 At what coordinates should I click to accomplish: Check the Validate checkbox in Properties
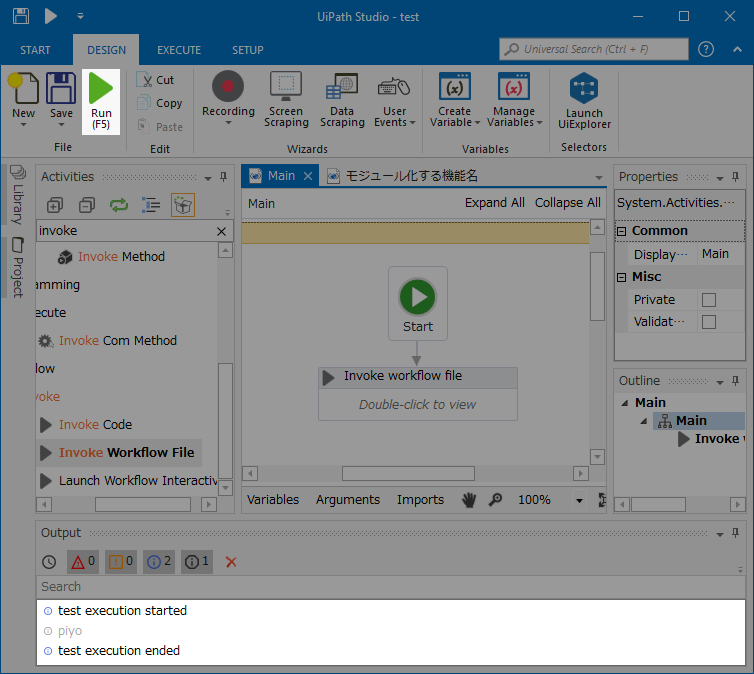pos(709,322)
